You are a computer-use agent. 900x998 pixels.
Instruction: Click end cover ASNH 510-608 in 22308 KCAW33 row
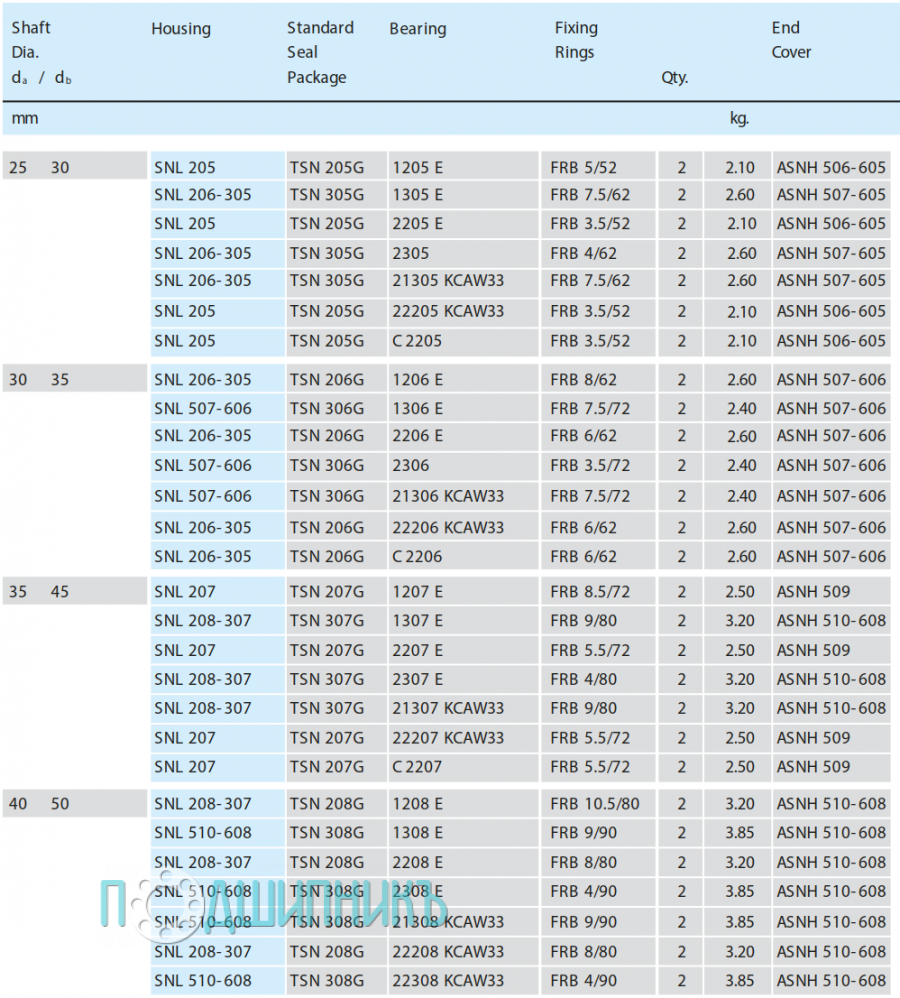click(831, 981)
